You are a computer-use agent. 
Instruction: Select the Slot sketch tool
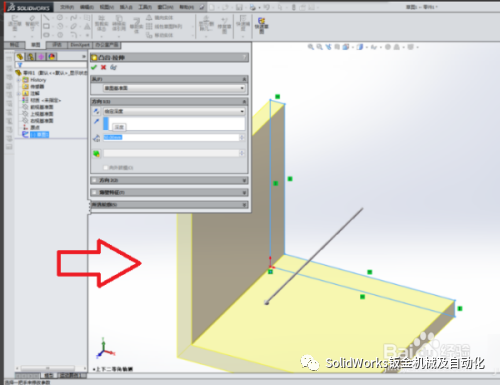(46, 35)
